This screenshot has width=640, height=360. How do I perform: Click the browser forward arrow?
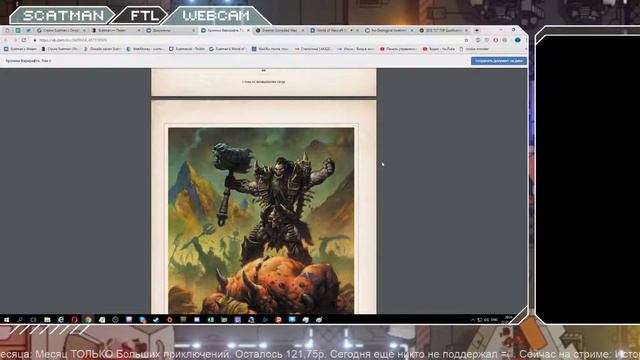(15, 40)
